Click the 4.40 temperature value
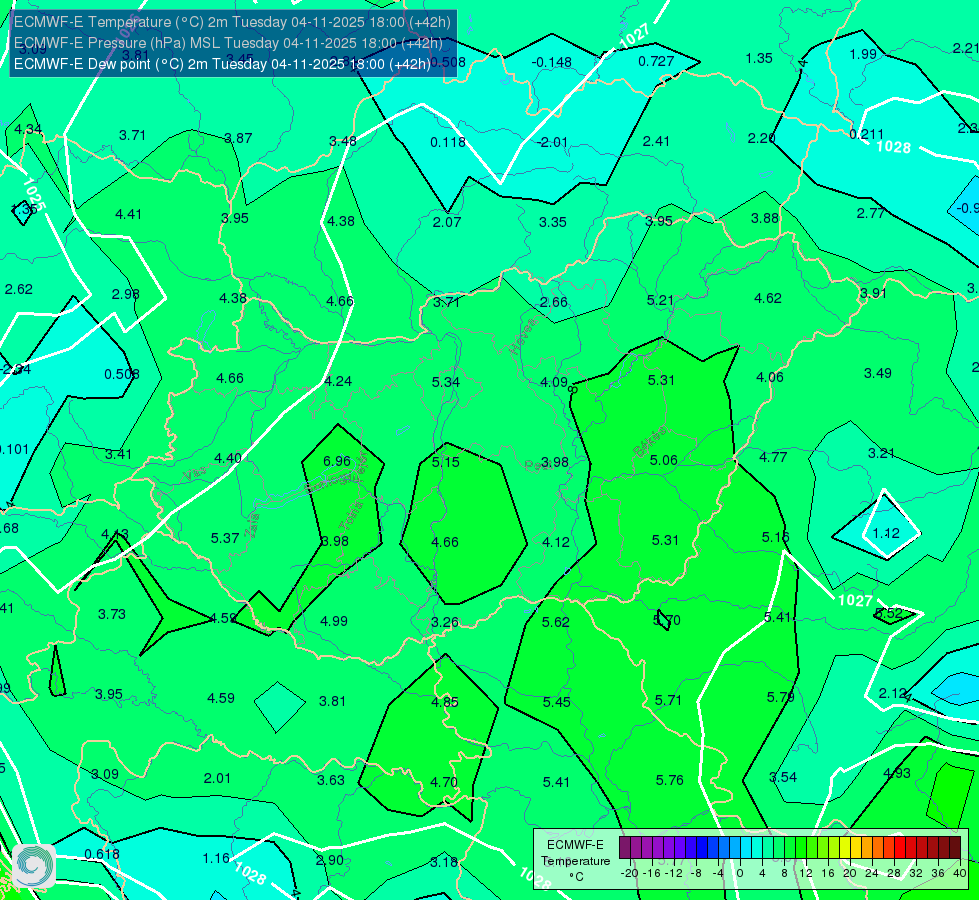This screenshot has height=900, width=979. (227, 458)
